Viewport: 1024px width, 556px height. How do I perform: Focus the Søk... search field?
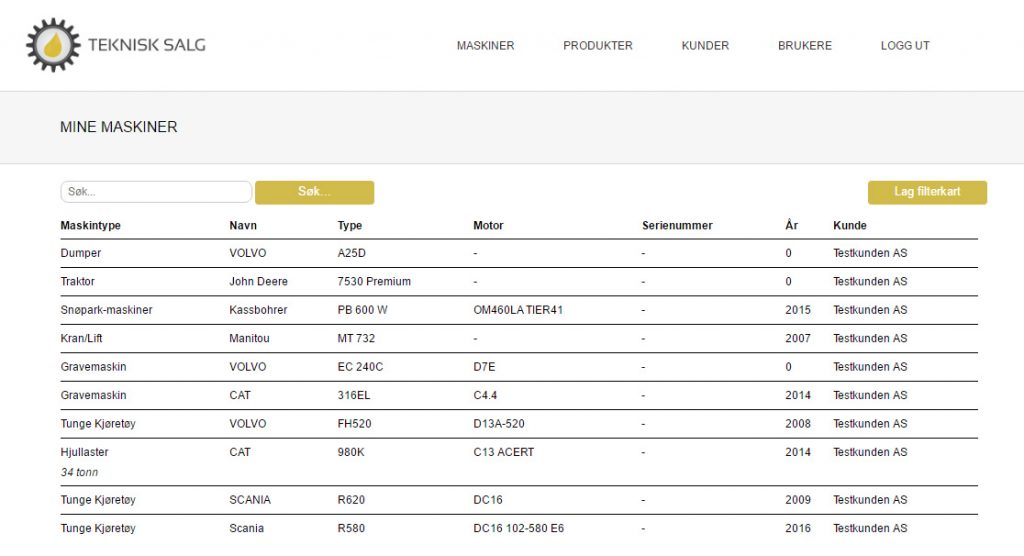click(156, 192)
